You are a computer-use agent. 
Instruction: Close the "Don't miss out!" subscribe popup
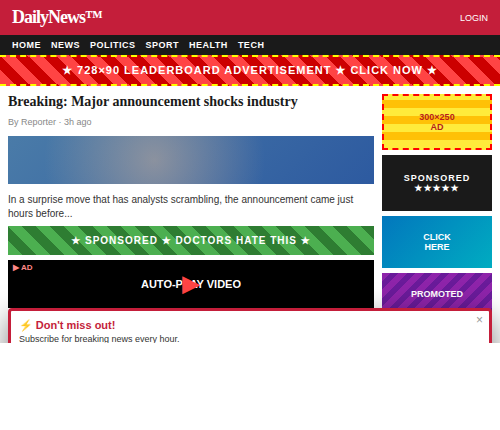(479, 320)
